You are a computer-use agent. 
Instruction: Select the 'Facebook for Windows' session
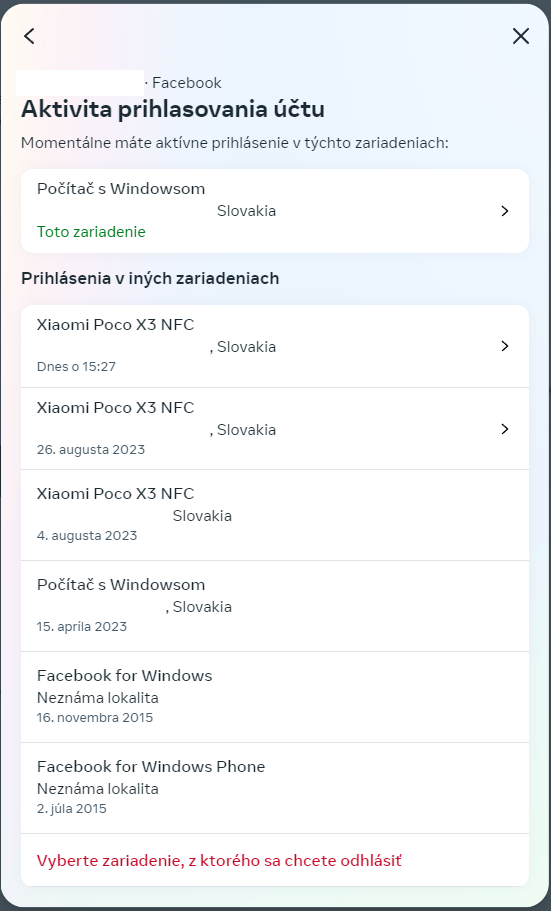pyautogui.click(x=275, y=697)
